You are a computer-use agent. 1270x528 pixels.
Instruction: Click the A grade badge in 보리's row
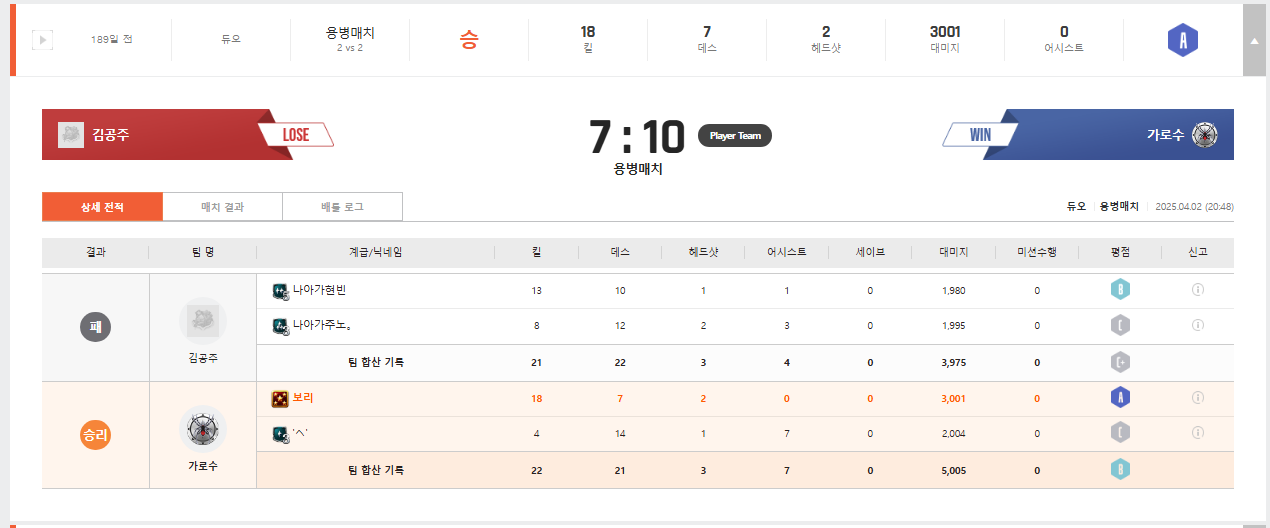tap(1120, 398)
